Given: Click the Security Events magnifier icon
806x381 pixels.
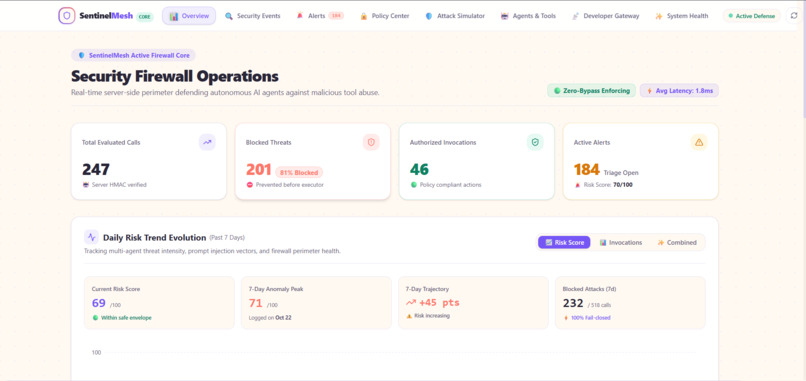Looking at the screenshot, I should tap(229, 16).
